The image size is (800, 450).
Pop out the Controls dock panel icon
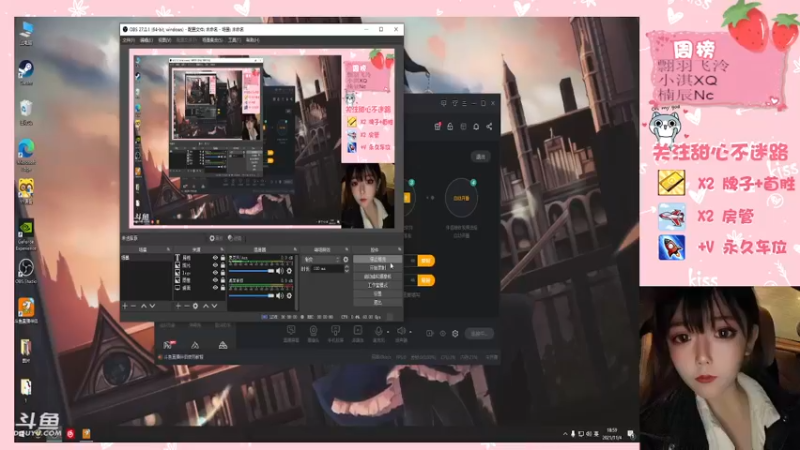click(x=399, y=249)
